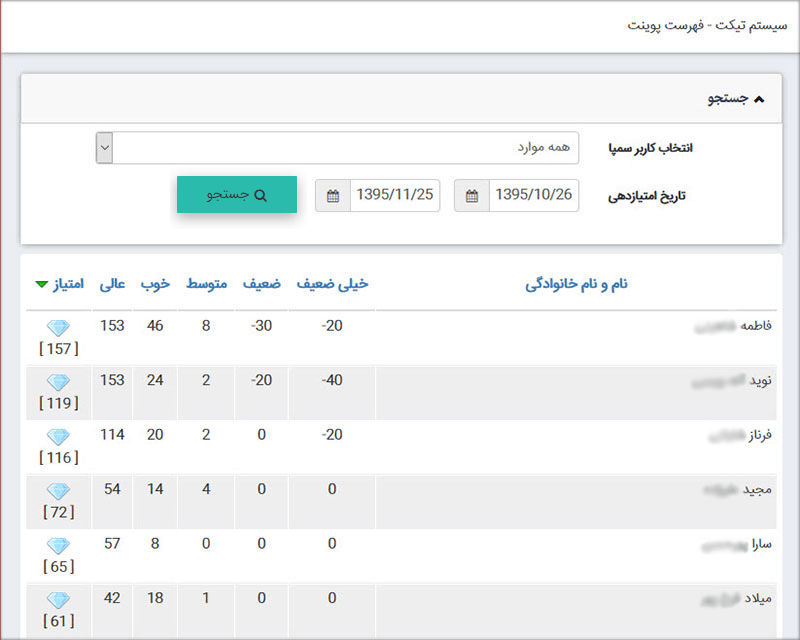Open the همه موارد user selection dropdown
The image size is (800, 640).
click(104, 147)
